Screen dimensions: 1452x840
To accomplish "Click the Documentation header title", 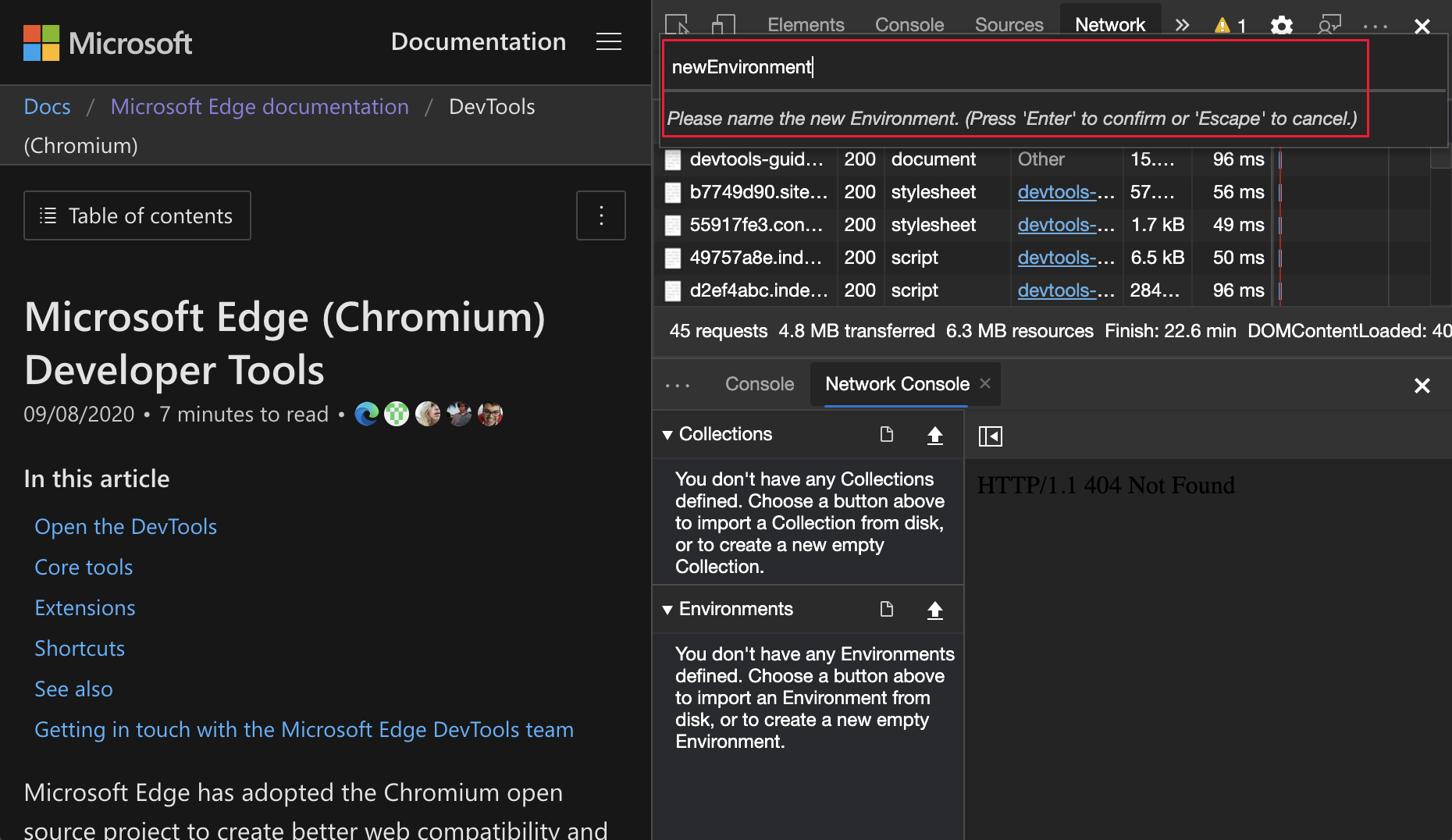I will tap(479, 41).
